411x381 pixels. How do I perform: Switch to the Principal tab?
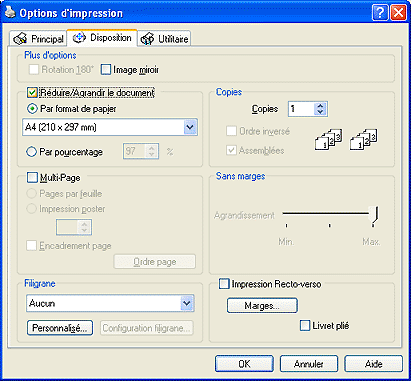tap(38, 39)
